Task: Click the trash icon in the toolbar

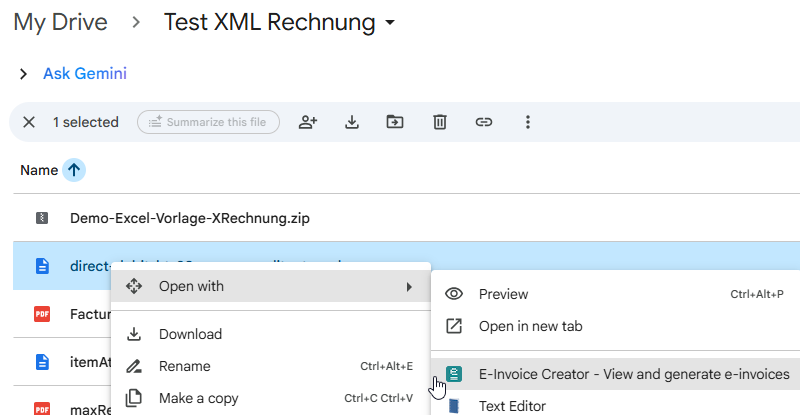Action: click(x=439, y=122)
